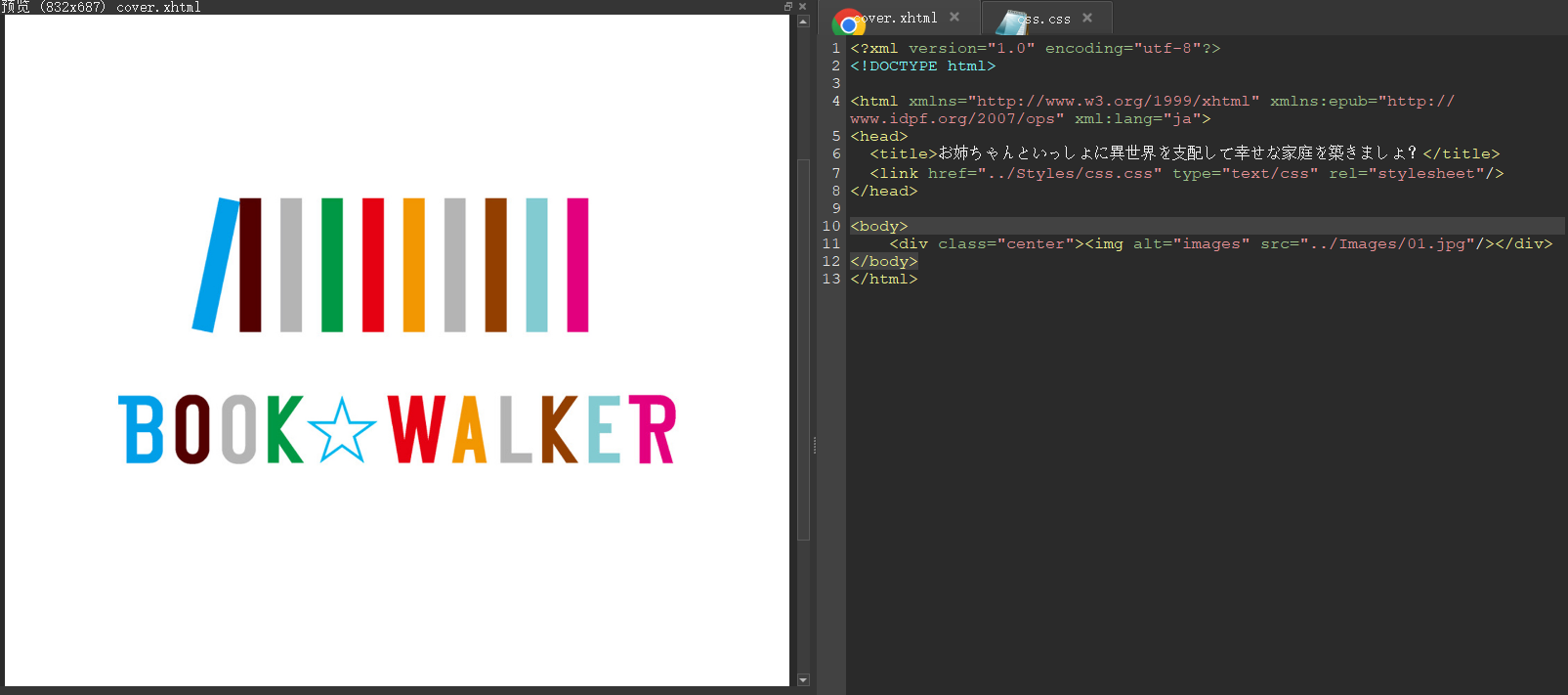Click the preview scrollbar up arrow
1568x695 pixels.
point(803,22)
